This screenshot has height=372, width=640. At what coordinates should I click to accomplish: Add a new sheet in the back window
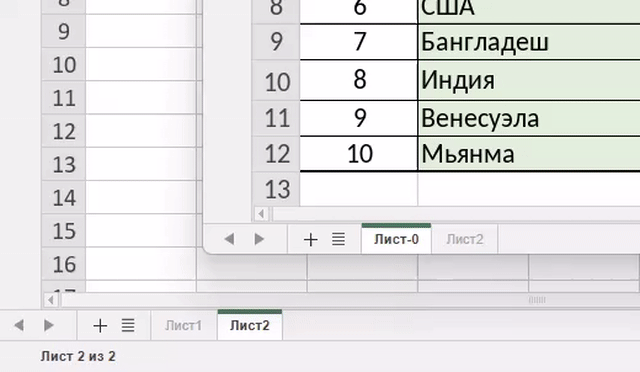pos(100,326)
